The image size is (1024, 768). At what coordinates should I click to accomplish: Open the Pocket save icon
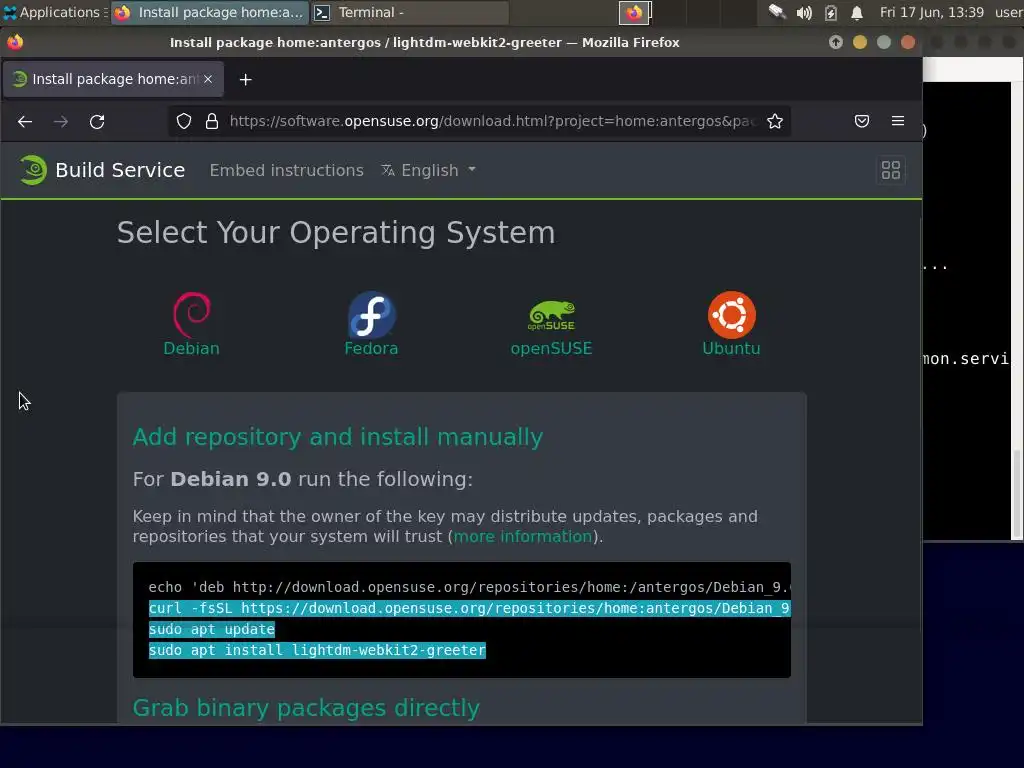pyautogui.click(x=861, y=121)
